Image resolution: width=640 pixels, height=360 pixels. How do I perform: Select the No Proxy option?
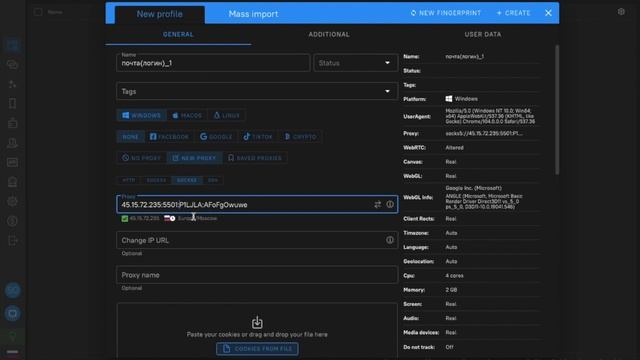click(x=141, y=158)
